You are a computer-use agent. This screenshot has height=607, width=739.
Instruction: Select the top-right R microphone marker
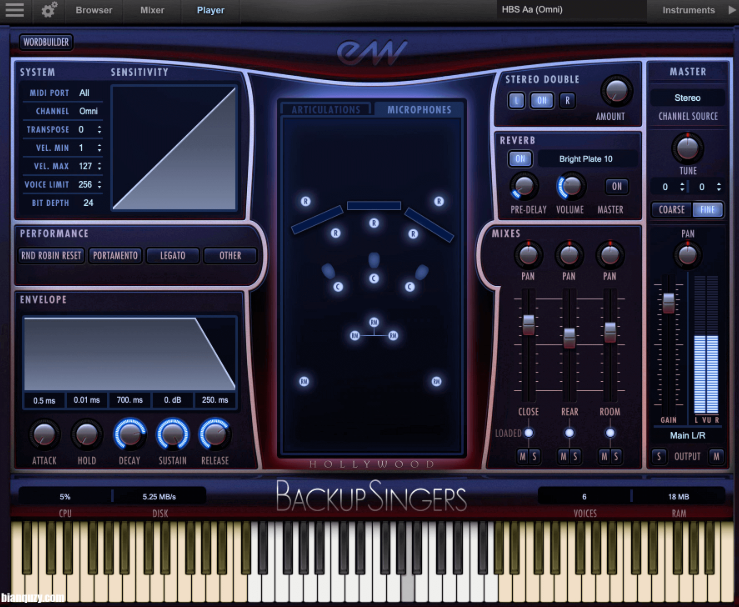coord(439,201)
